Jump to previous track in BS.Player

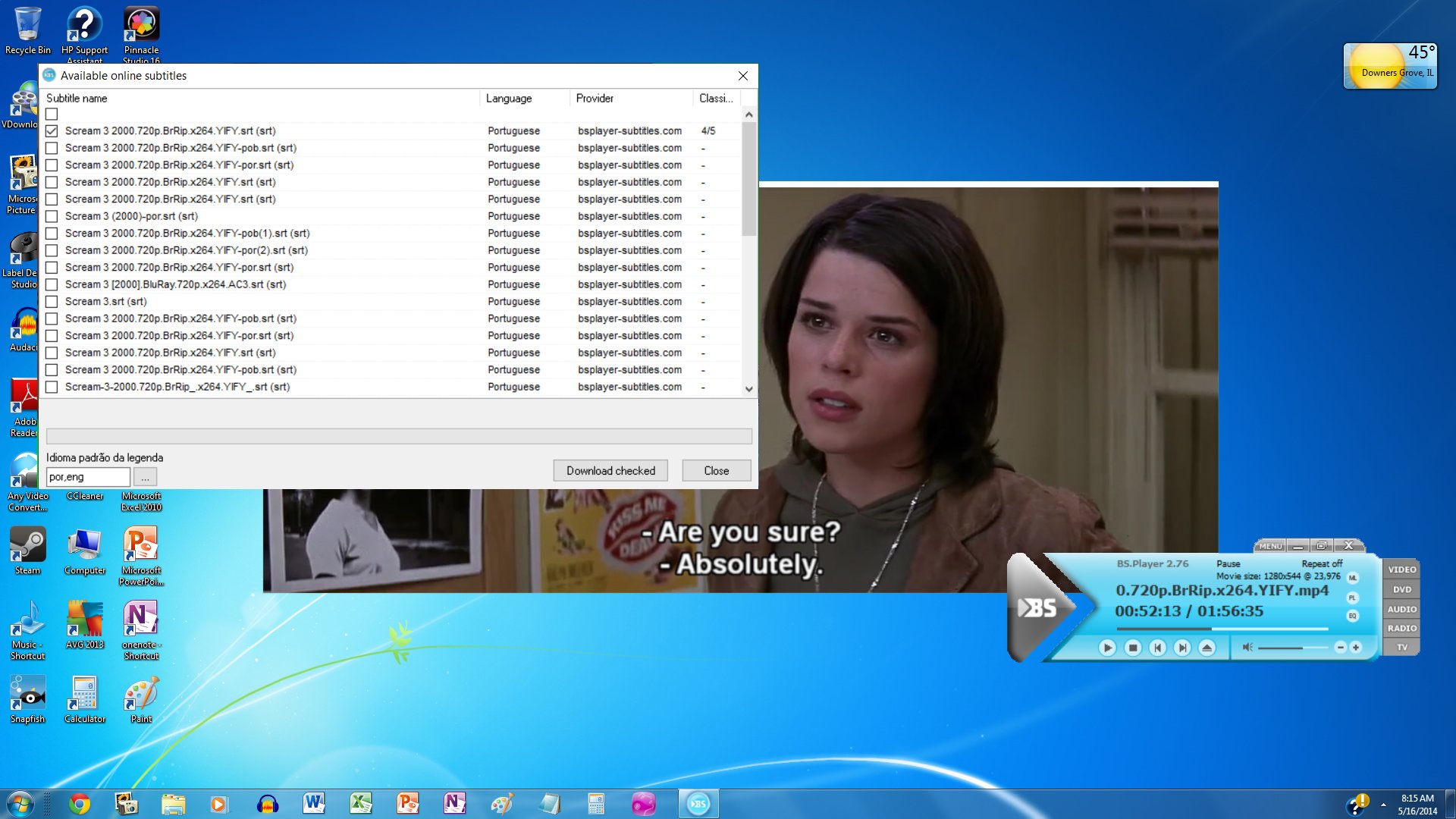click(1157, 648)
